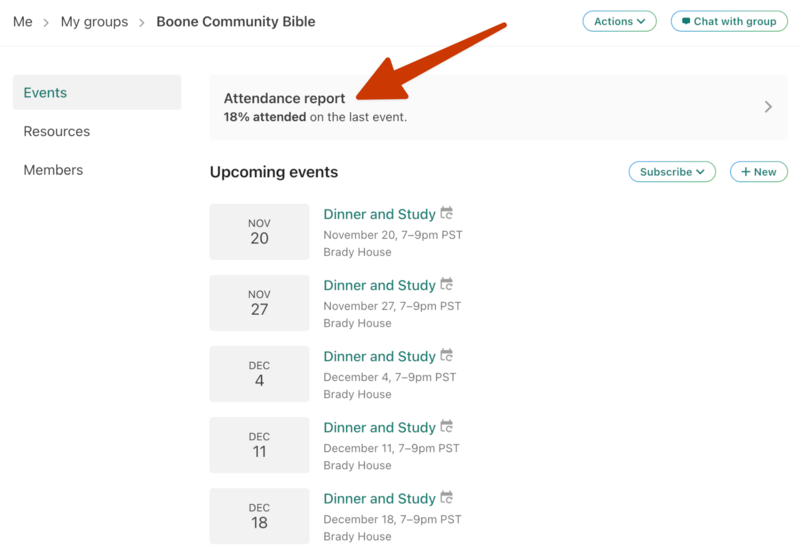Click the NOV 27 date tile
Viewport: 800px width, 554px height.
pos(259,303)
